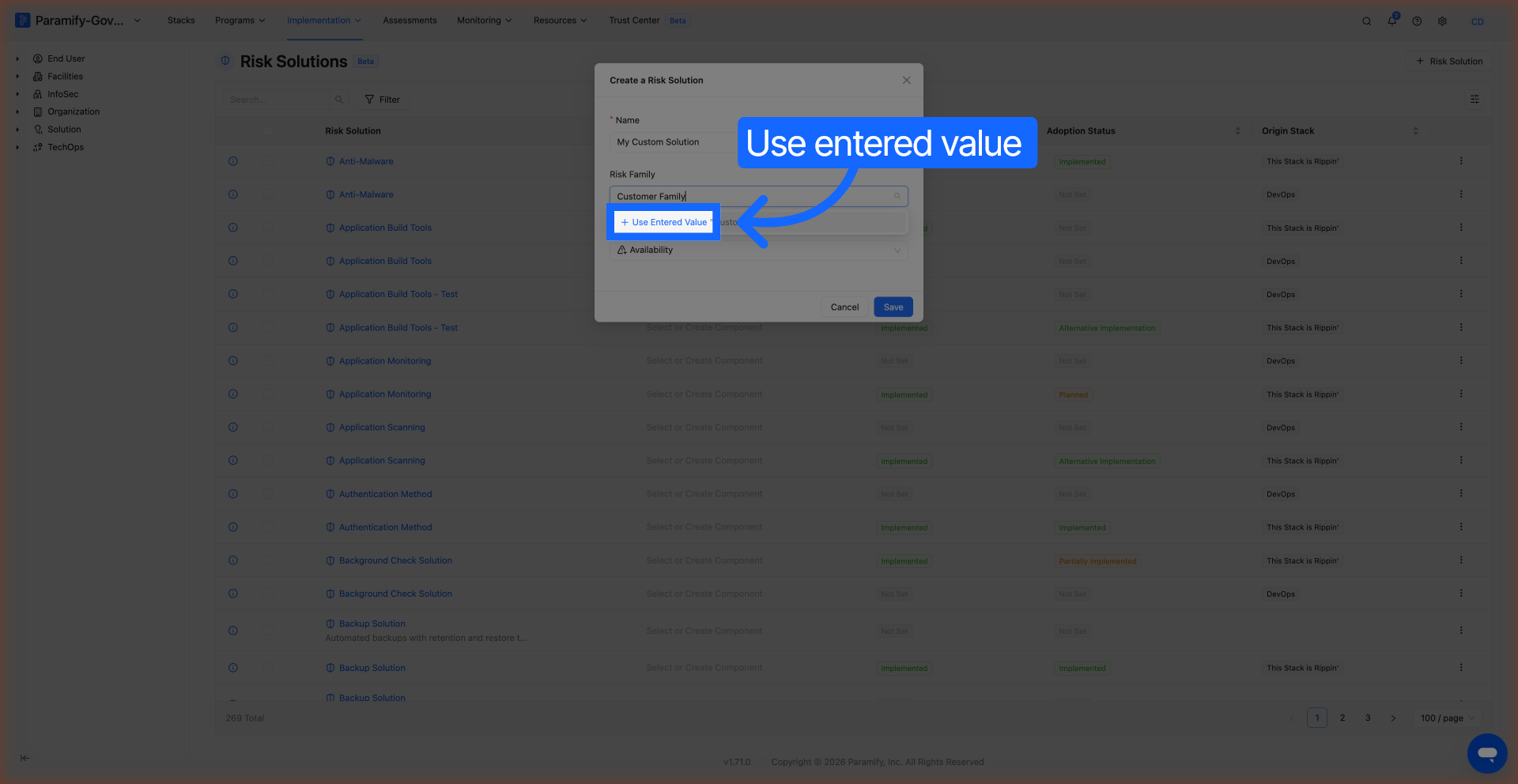Screen dimensions: 1518x784
Task: Open the Availability dropdown
Action: (758, 250)
